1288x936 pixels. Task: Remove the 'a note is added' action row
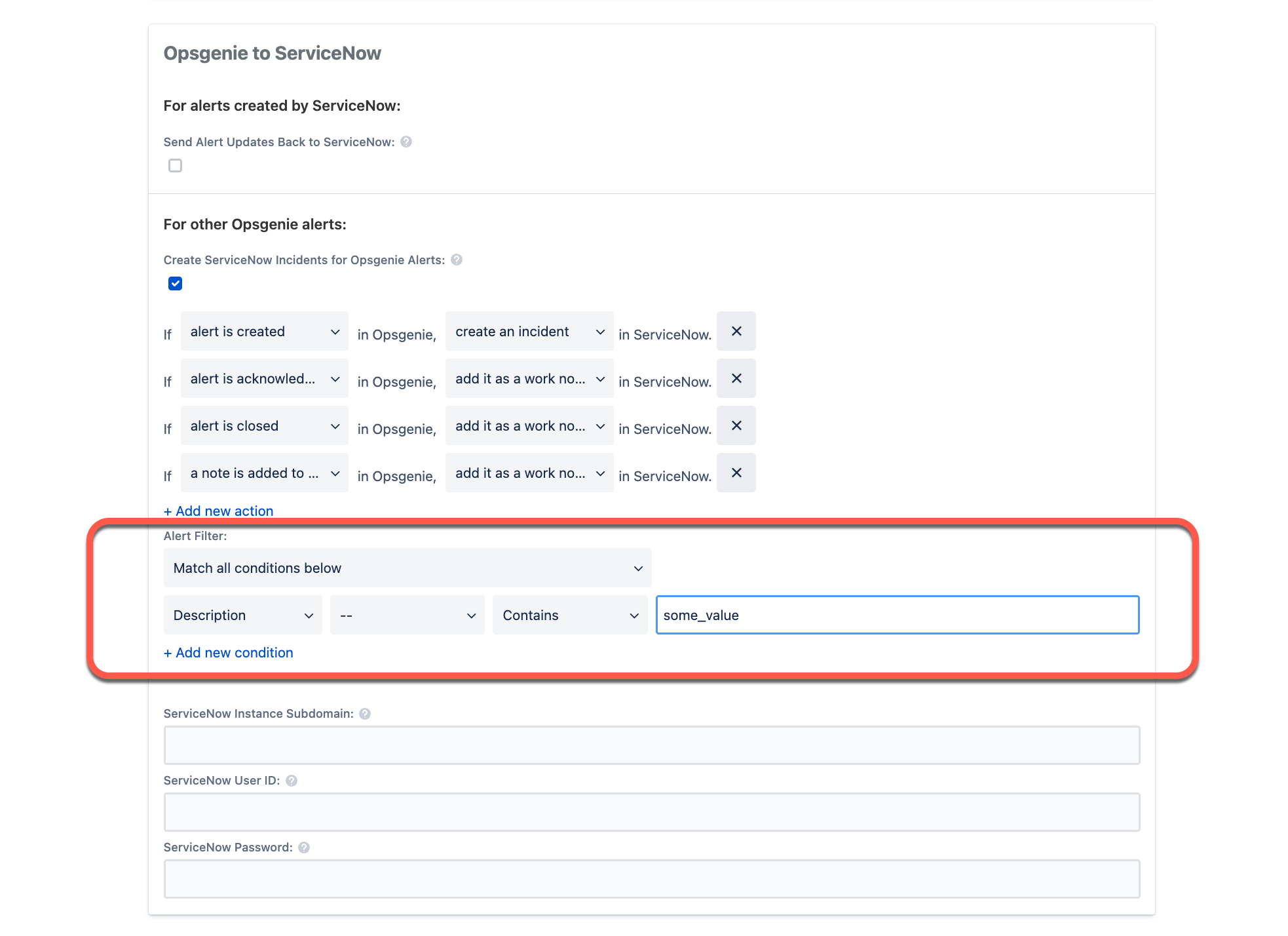tap(736, 473)
